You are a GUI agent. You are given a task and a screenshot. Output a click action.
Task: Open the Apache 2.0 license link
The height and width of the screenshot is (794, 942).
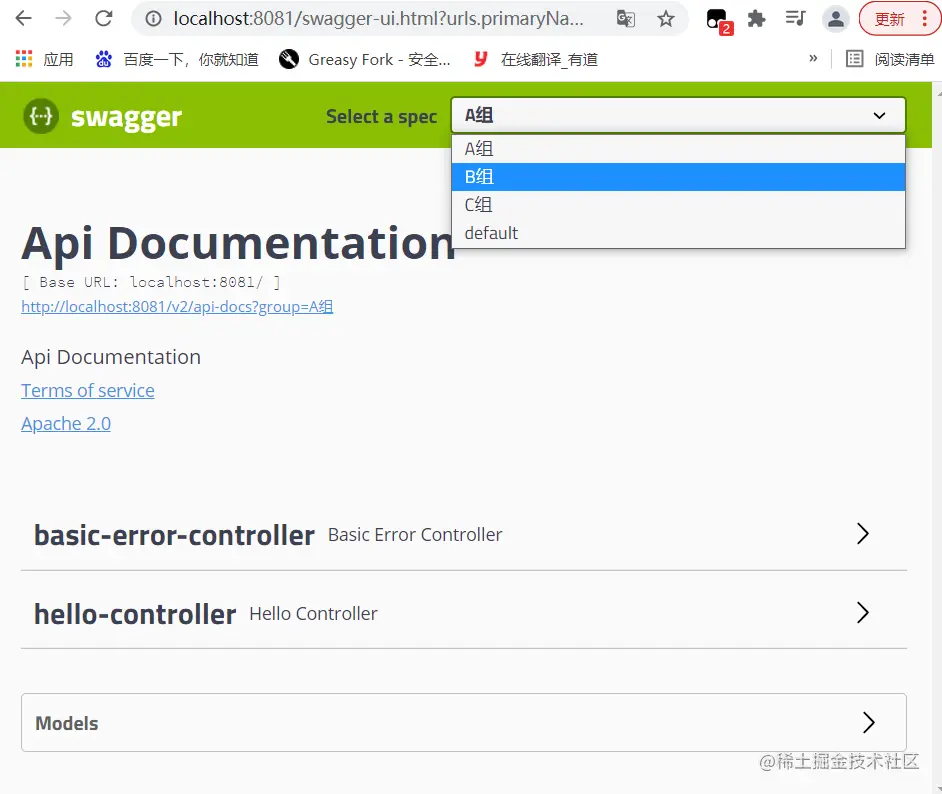66,424
